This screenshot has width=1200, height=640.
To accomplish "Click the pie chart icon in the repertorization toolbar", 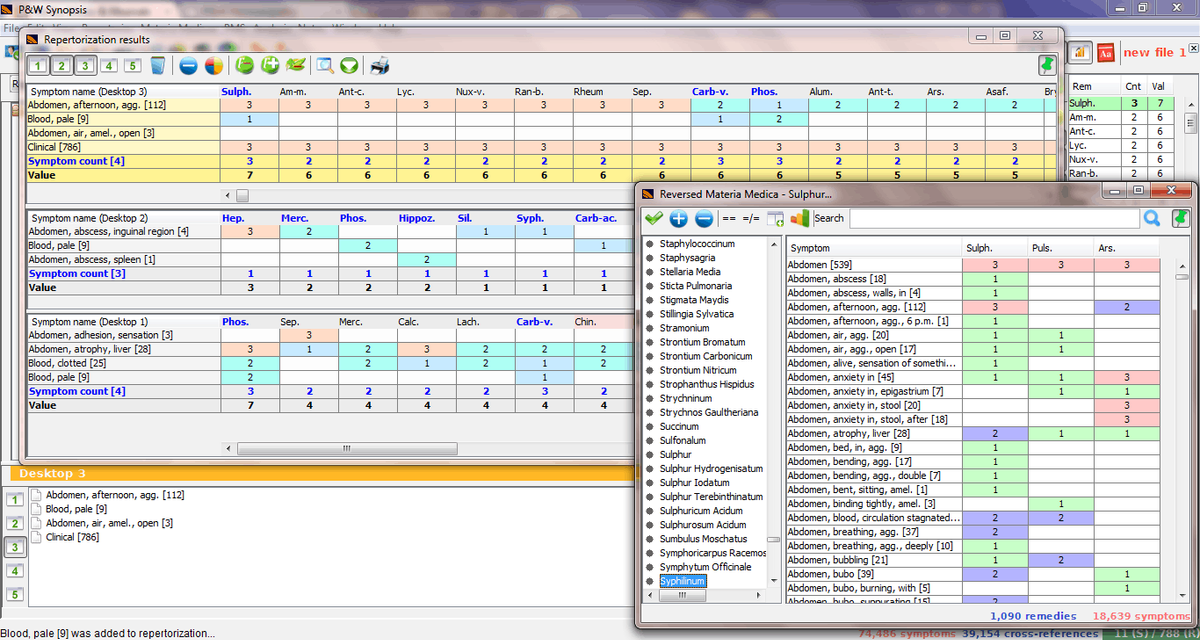I will pos(215,64).
